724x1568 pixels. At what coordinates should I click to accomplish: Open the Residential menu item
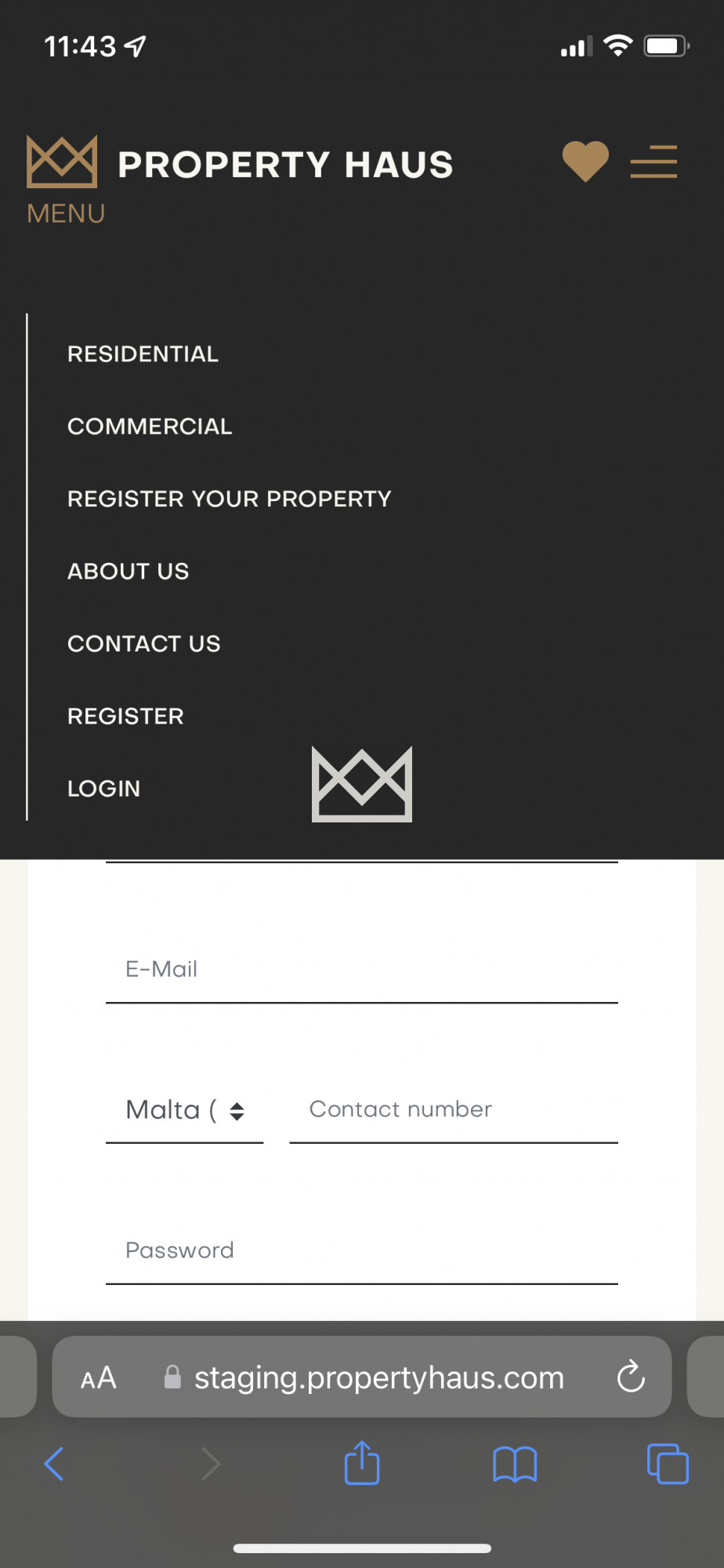[143, 354]
